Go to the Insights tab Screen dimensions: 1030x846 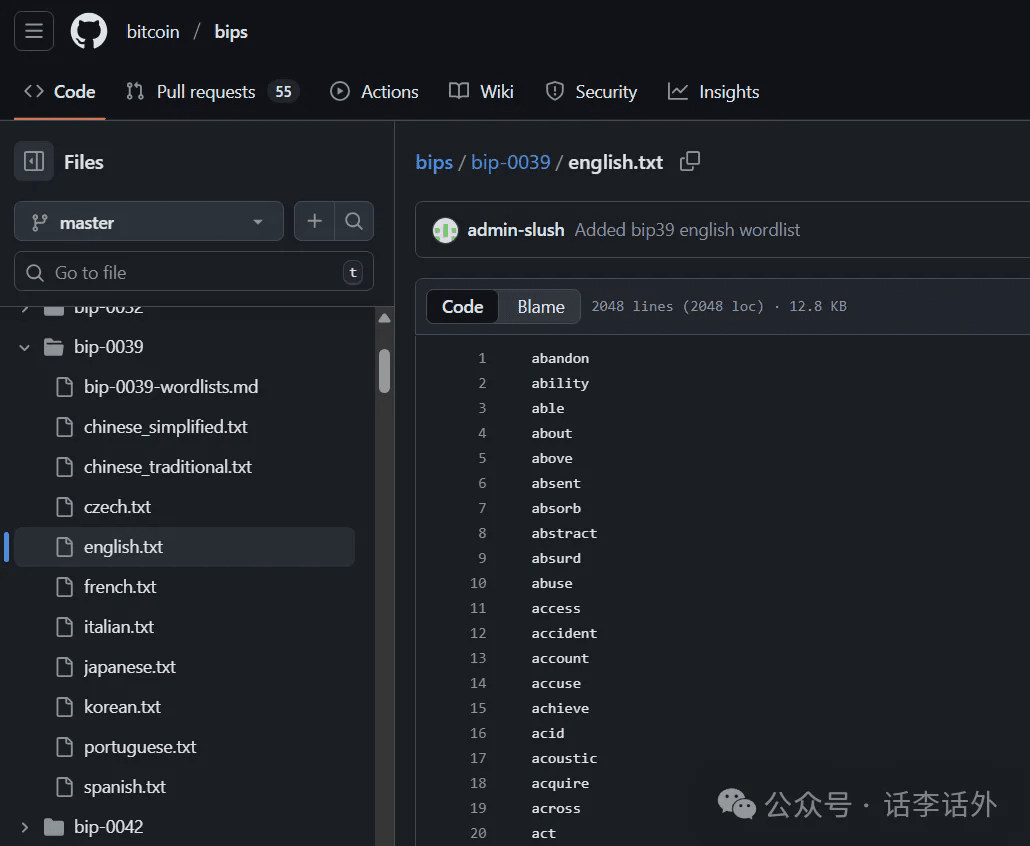coord(714,92)
